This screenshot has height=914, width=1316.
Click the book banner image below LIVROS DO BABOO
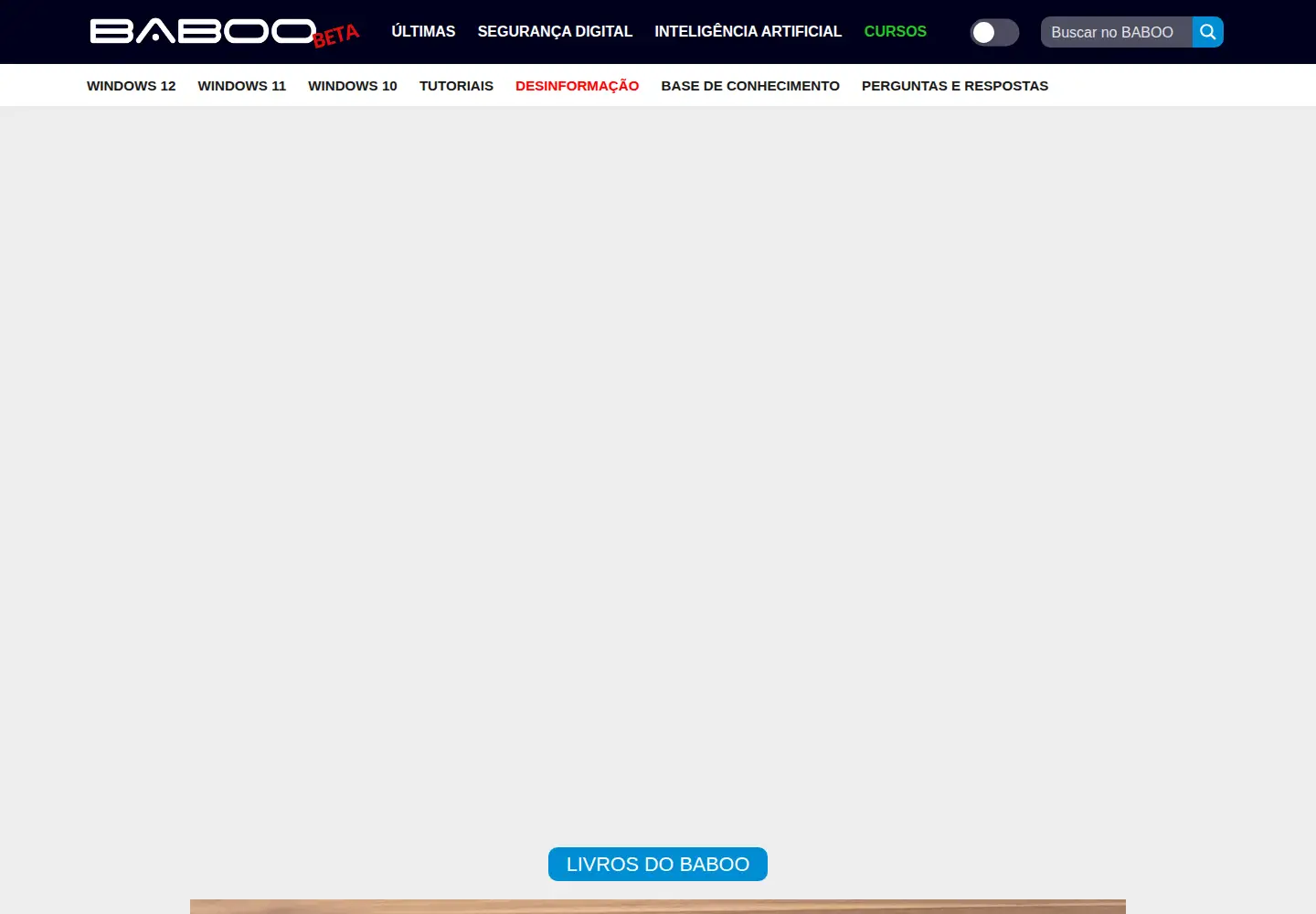658,907
